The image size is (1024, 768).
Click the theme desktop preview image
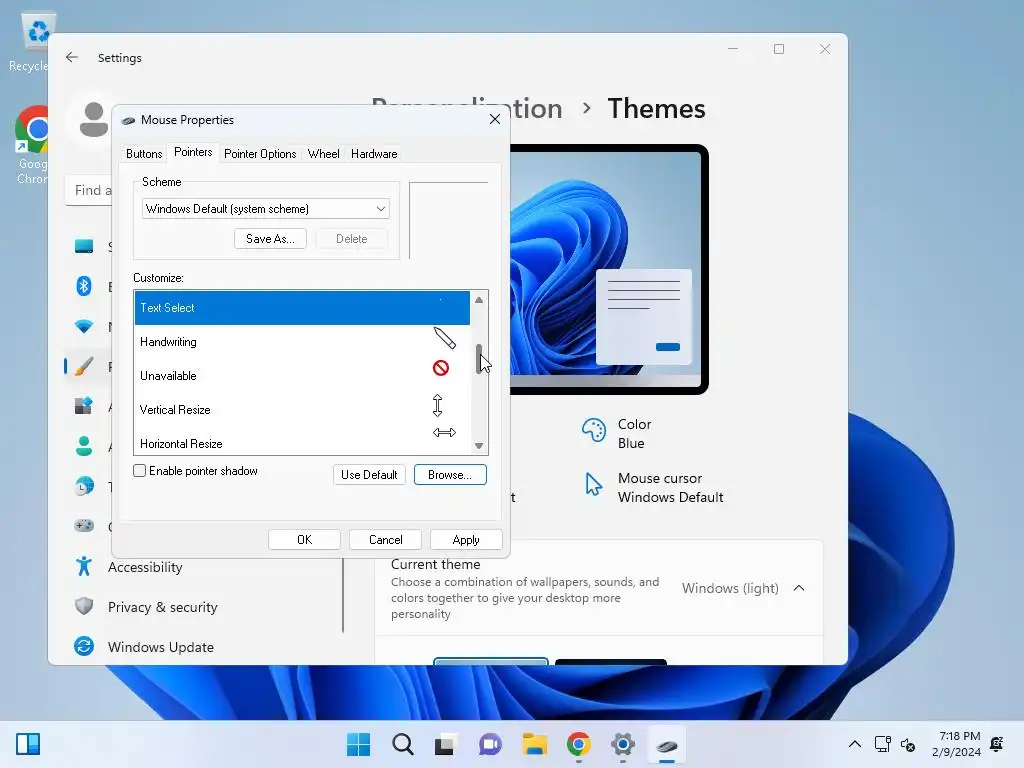pyautogui.click(x=605, y=268)
